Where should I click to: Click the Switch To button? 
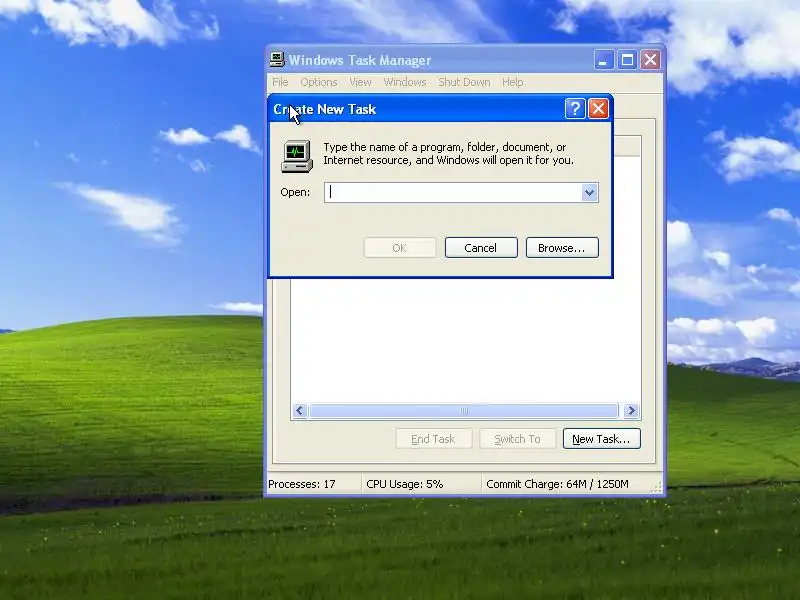(x=517, y=439)
